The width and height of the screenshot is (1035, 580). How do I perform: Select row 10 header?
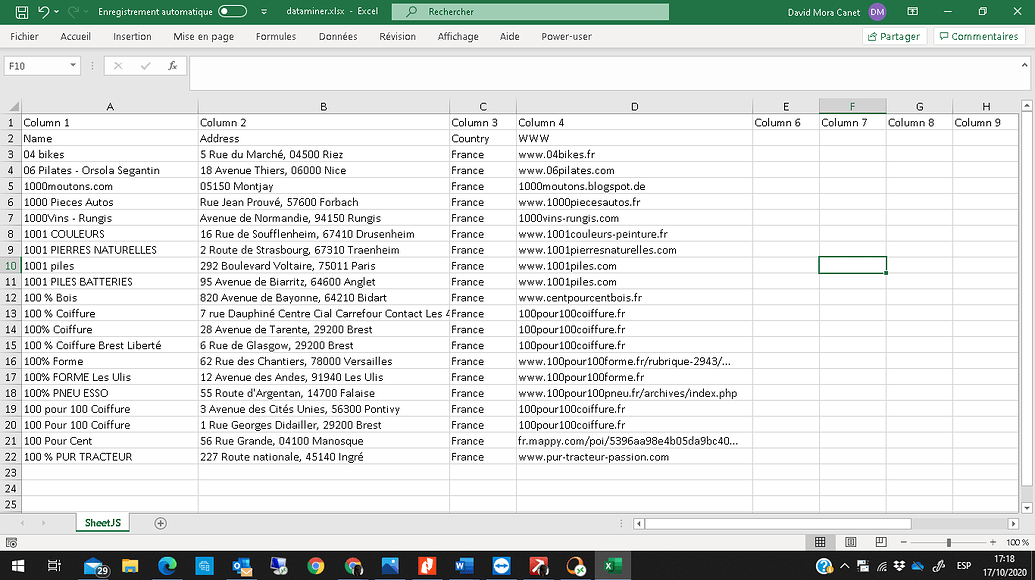click(x=11, y=266)
